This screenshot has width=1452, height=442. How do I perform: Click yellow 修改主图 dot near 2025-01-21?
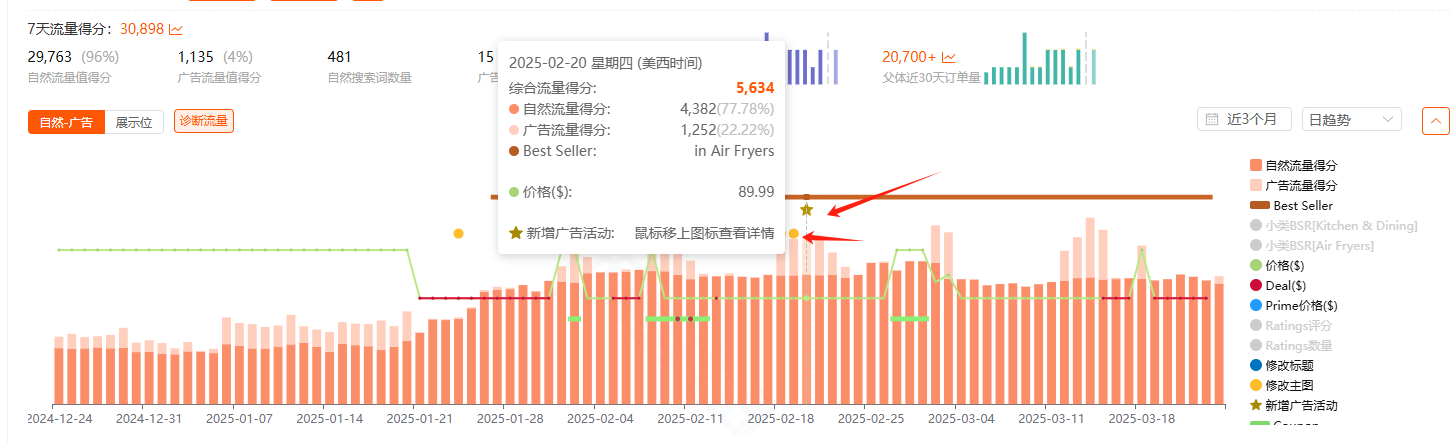(458, 233)
